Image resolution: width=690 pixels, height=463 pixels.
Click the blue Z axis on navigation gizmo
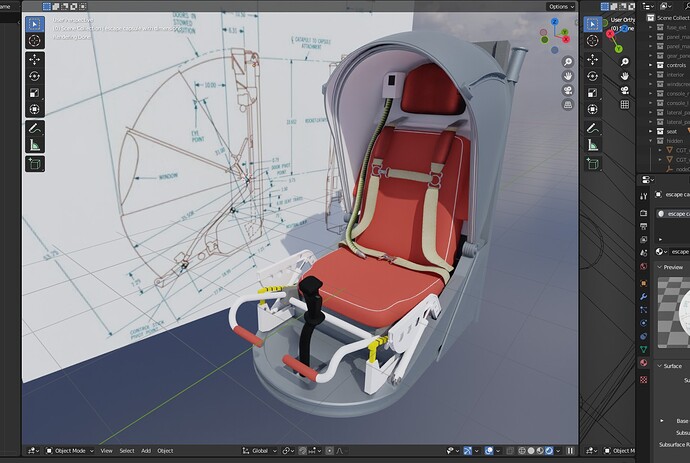[x=554, y=22]
